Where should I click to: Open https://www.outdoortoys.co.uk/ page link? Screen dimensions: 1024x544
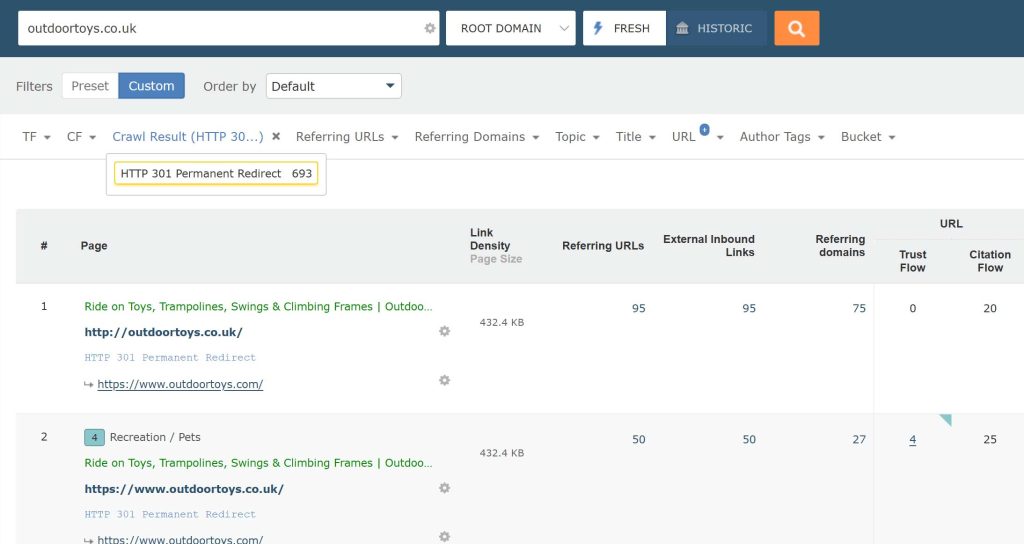tap(184, 488)
